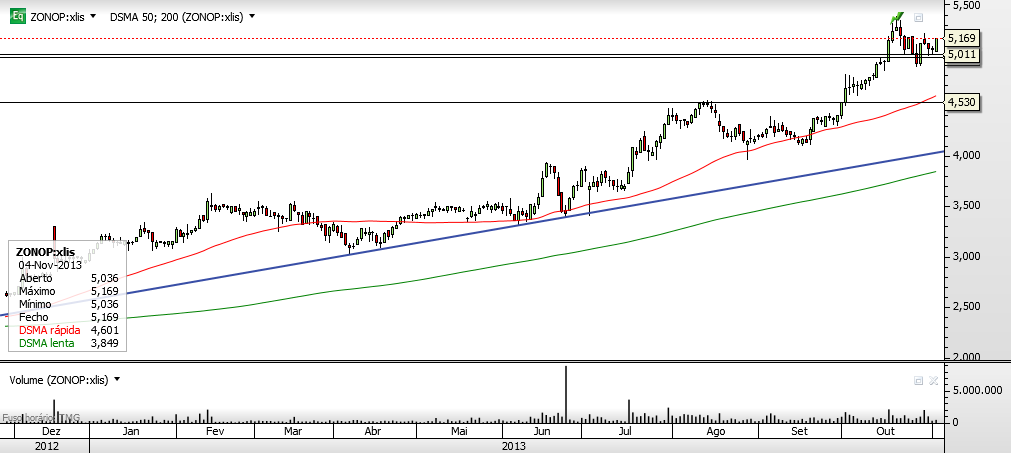Select the Mai month on time axis
The height and width of the screenshot is (453, 1011).
tap(458, 431)
